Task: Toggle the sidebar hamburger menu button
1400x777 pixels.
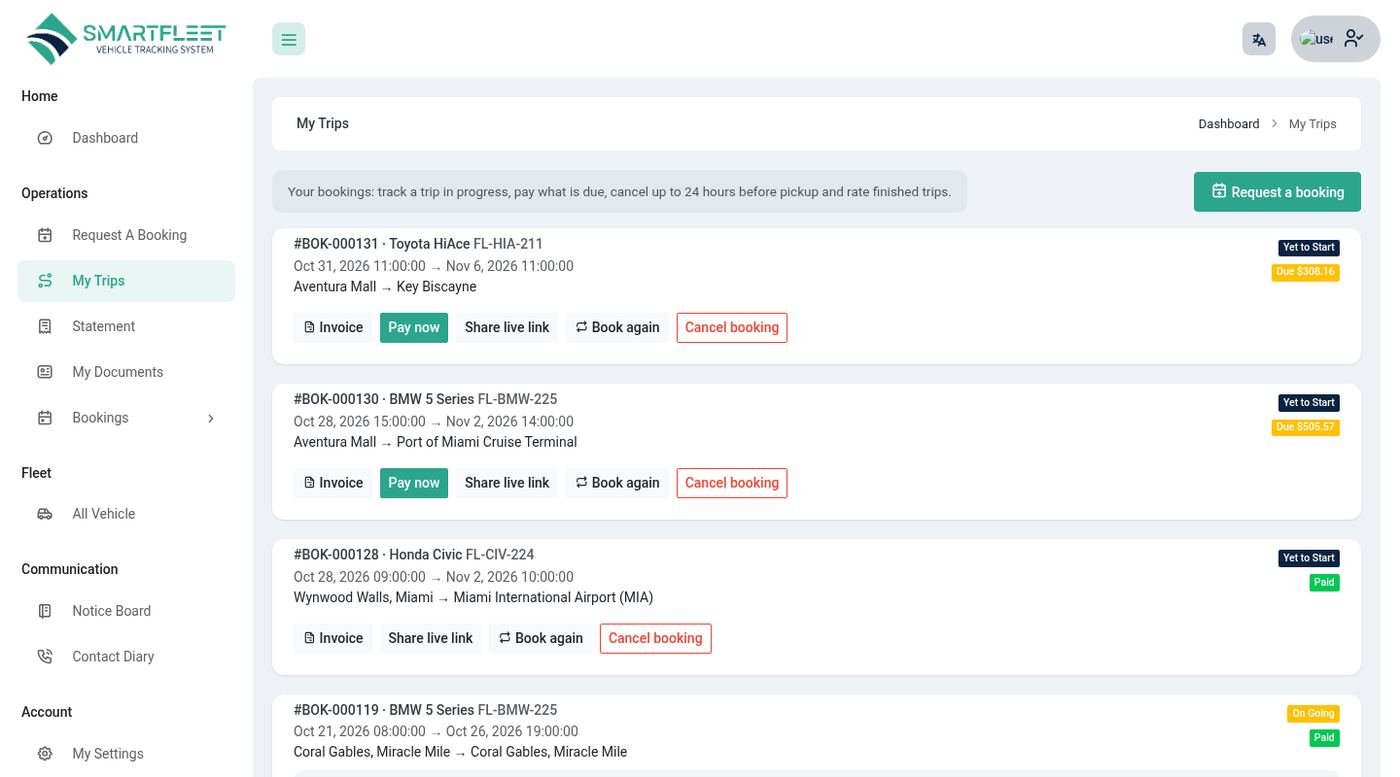Action: pyautogui.click(x=288, y=40)
